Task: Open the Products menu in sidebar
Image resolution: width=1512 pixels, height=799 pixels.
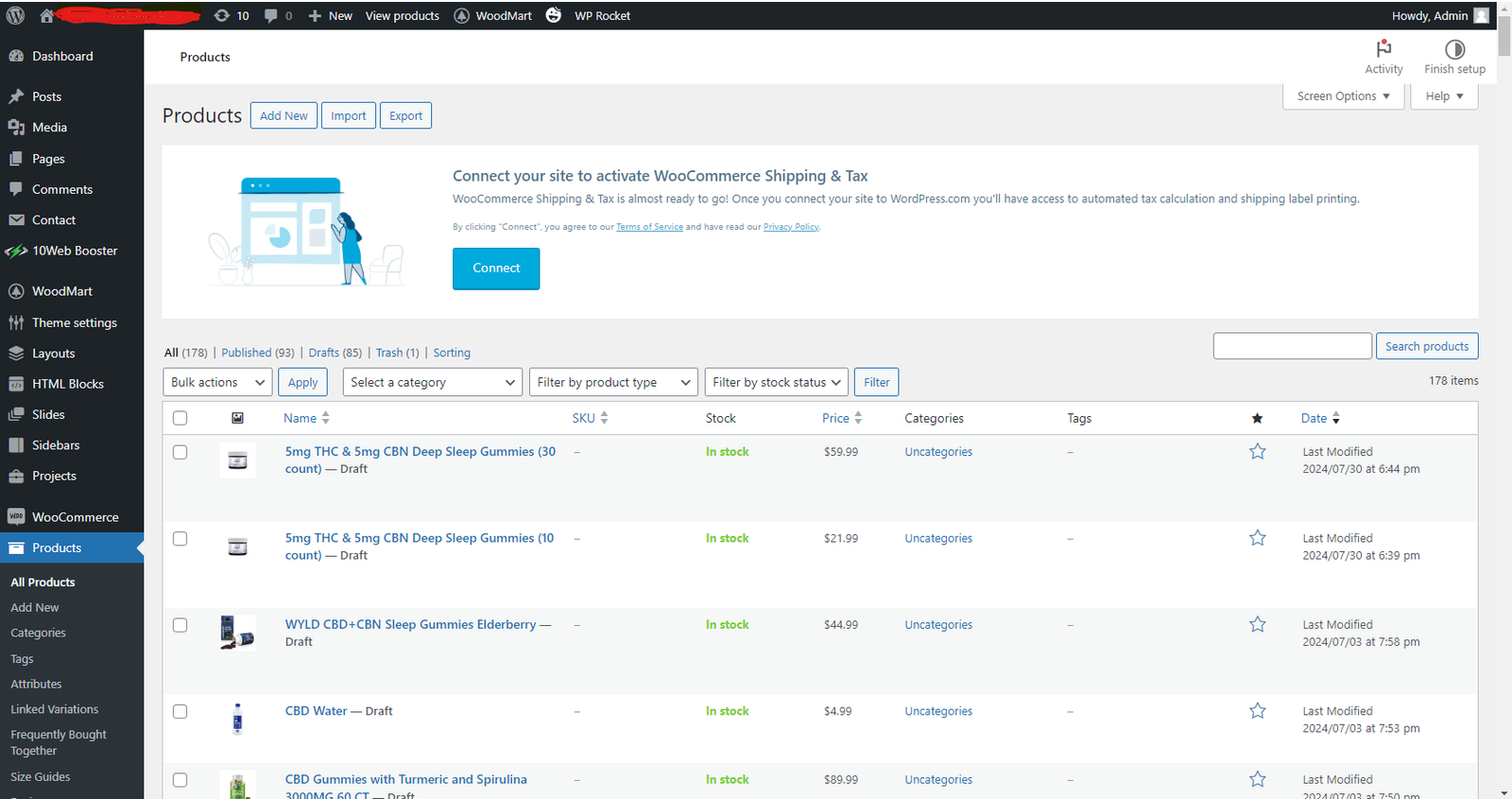Action: (72, 547)
